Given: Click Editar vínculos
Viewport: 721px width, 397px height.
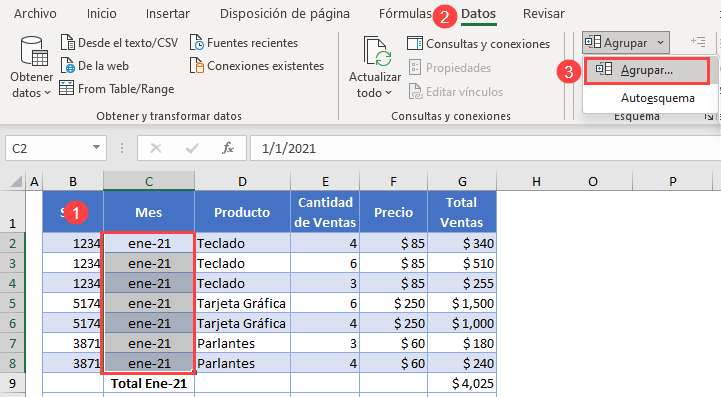Looking at the screenshot, I should coord(456,92).
